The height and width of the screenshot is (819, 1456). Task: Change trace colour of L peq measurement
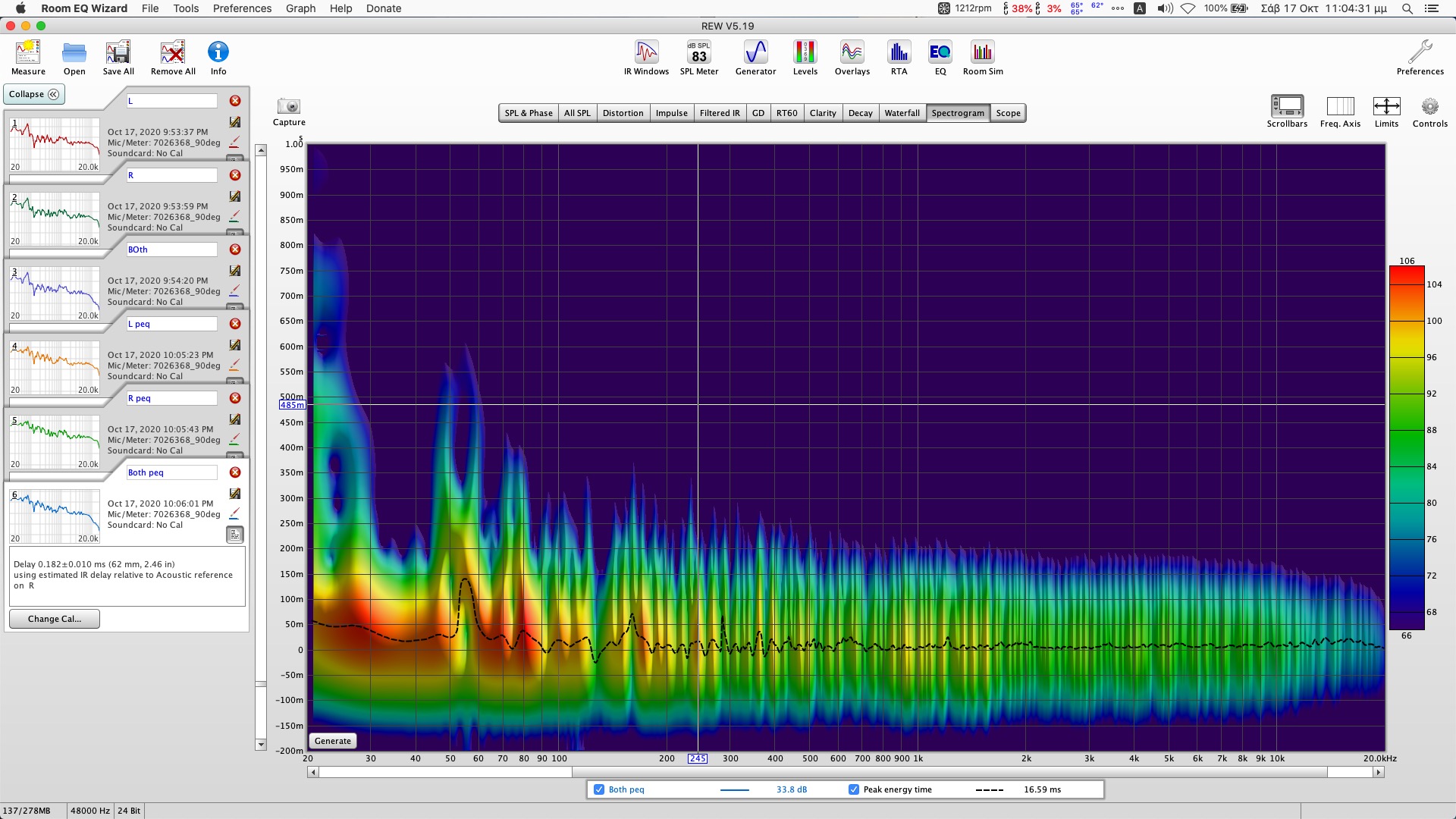(234, 365)
